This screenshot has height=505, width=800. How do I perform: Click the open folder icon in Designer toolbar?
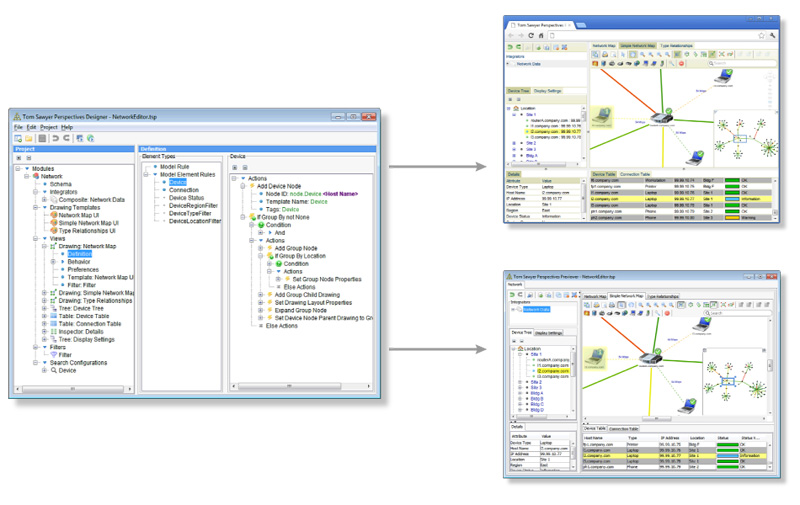29,138
